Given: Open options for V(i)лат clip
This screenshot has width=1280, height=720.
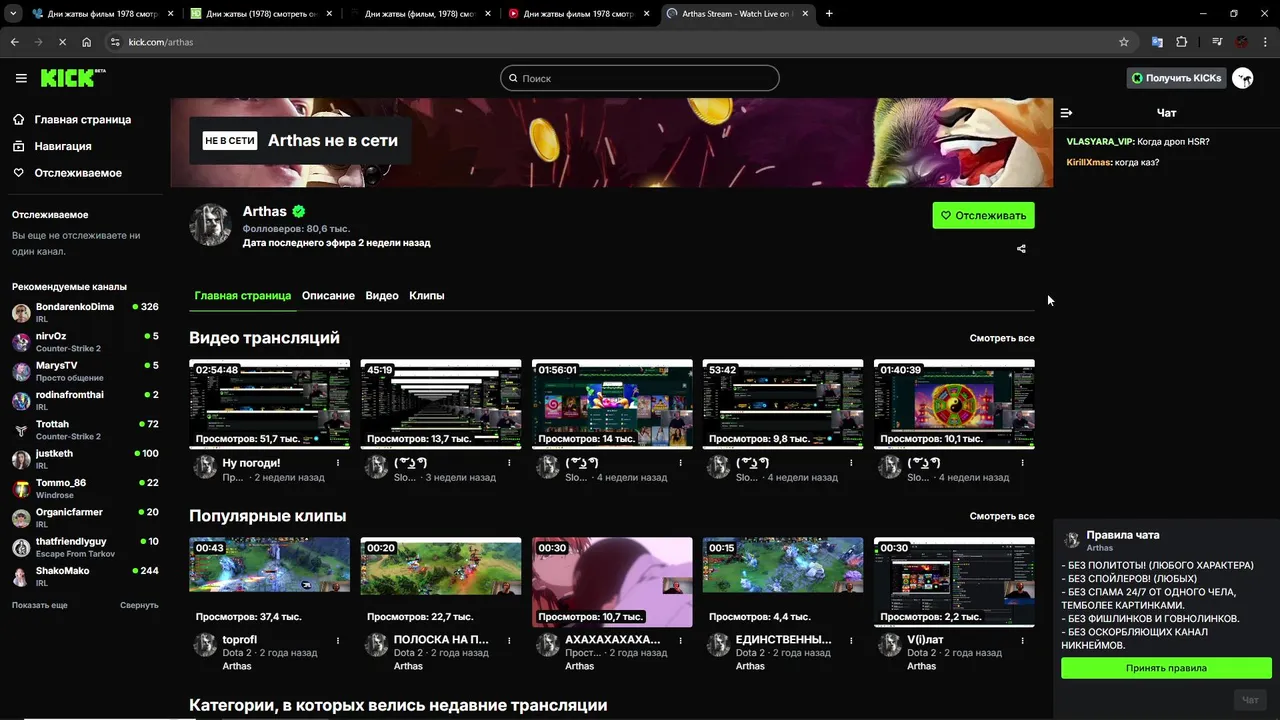Looking at the screenshot, I should pyautogui.click(x=1022, y=640).
